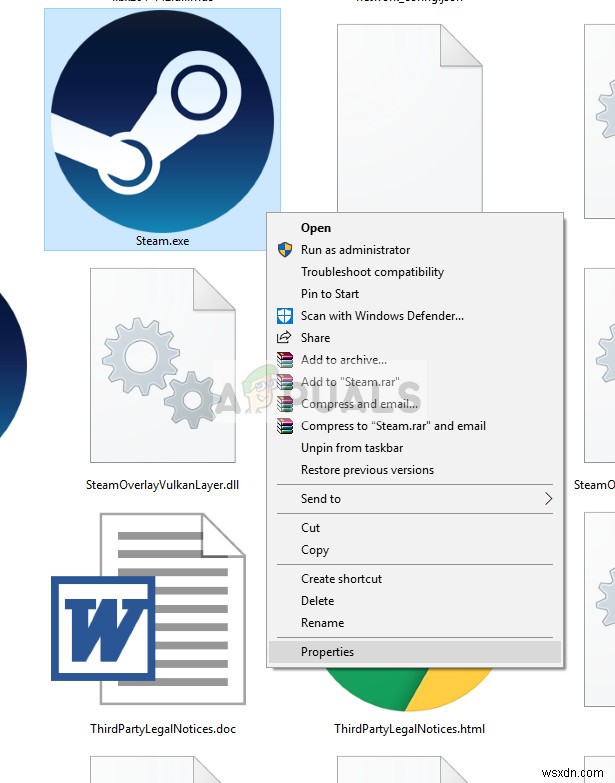Screen dimensions: 615x783
Task: Click the ThirdPartyLegalNotices.html file name
Action: coord(409,729)
